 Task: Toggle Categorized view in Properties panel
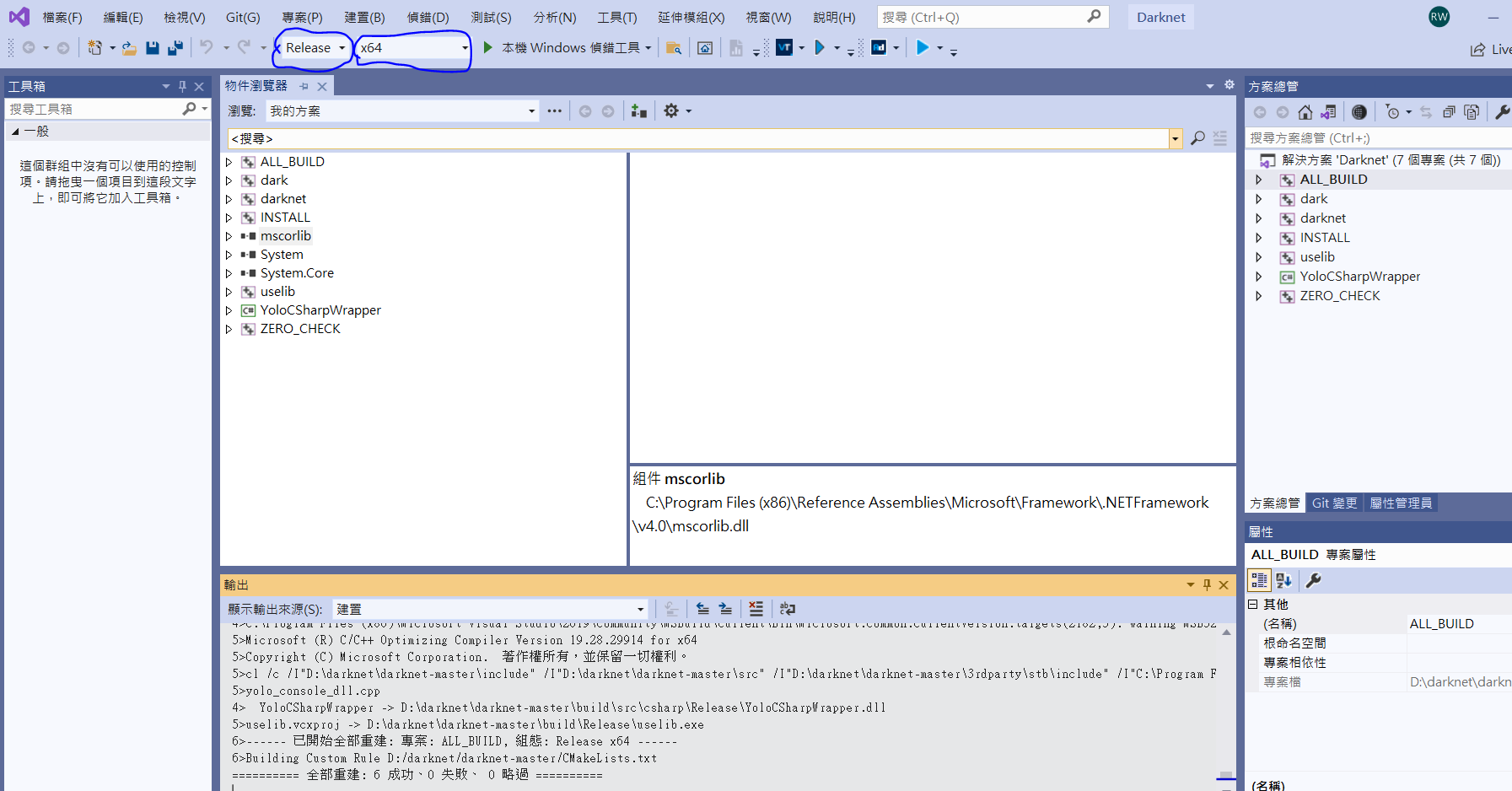pyautogui.click(x=1259, y=580)
